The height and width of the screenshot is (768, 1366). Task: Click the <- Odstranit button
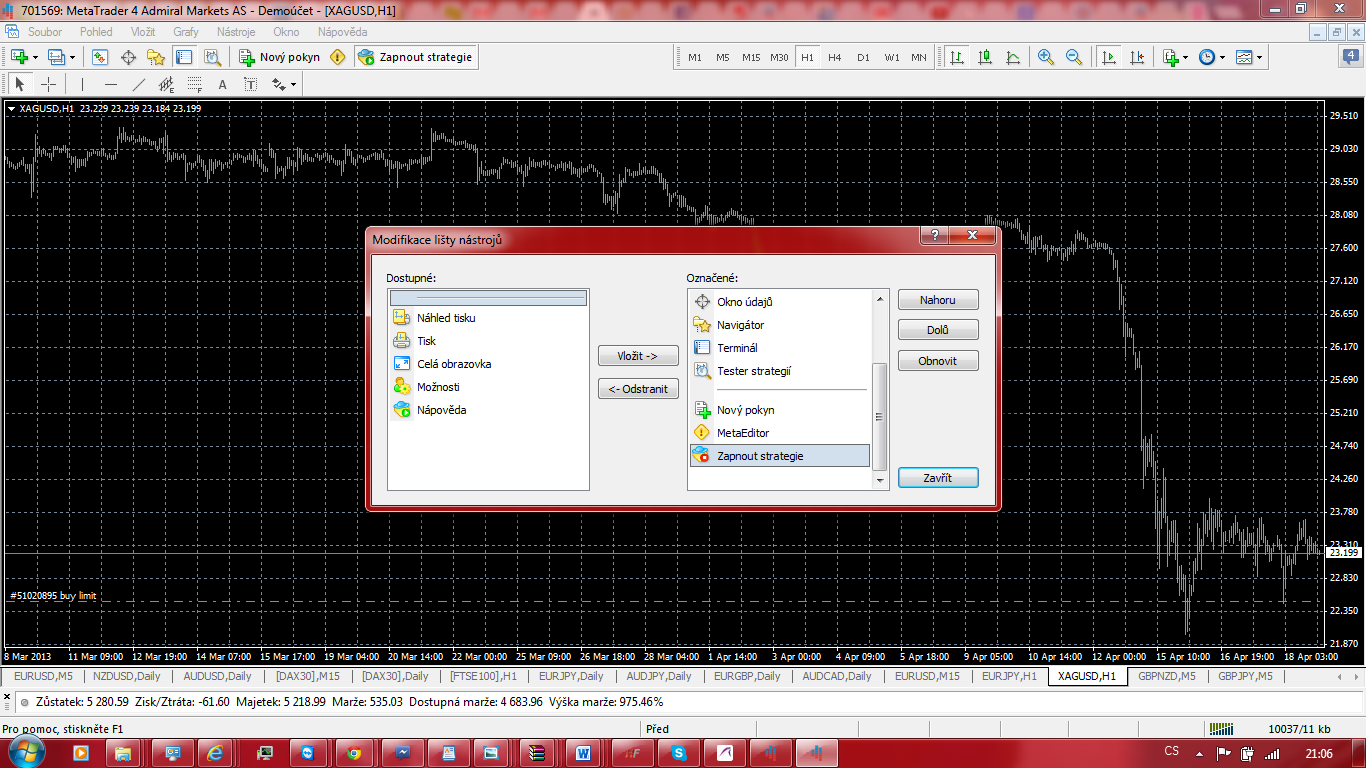pyautogui.click(x=638, y=389)
